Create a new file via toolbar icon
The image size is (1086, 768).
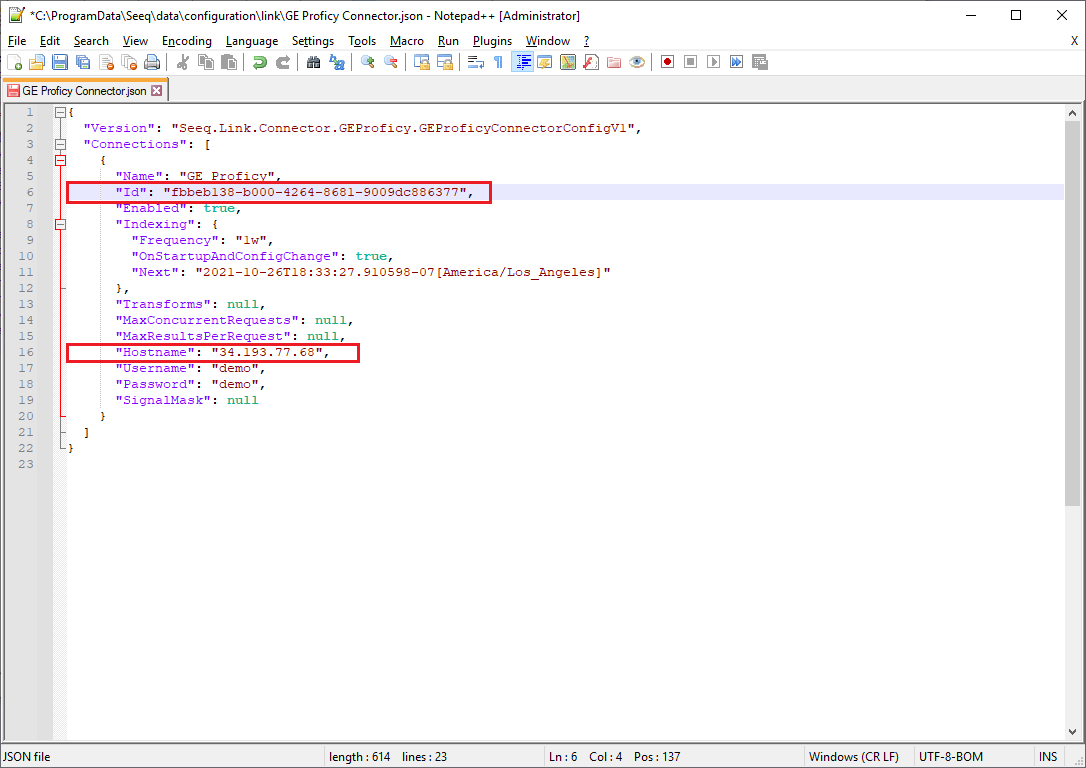pyautogui.click(x=15, y=62)
